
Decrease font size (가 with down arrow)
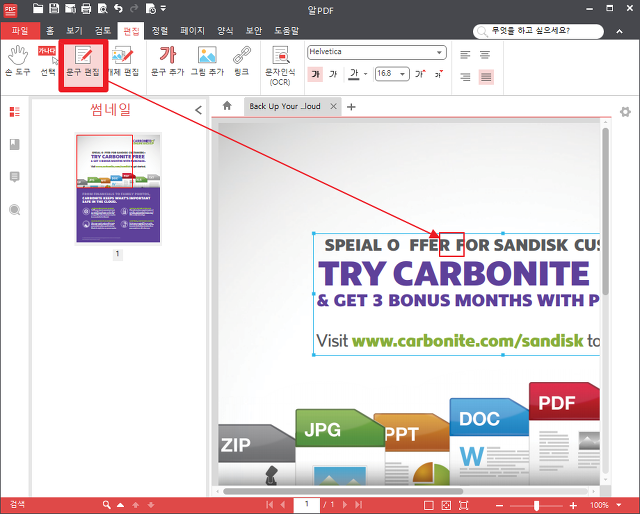click(x=439, y=74)
